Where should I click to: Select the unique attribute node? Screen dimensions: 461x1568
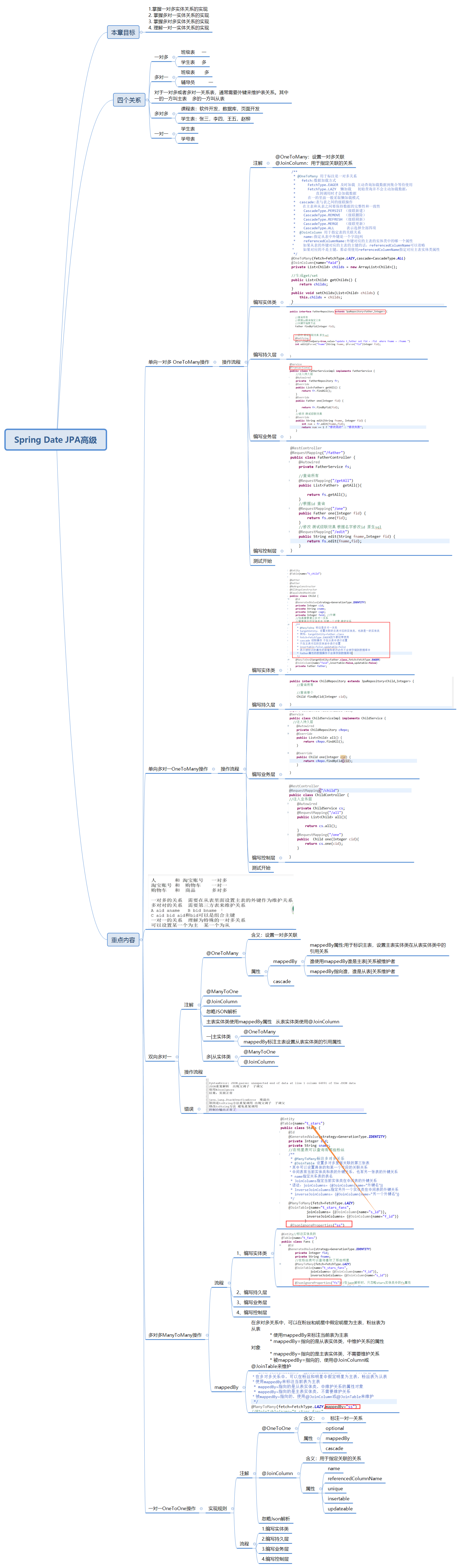click(335, 1489)
